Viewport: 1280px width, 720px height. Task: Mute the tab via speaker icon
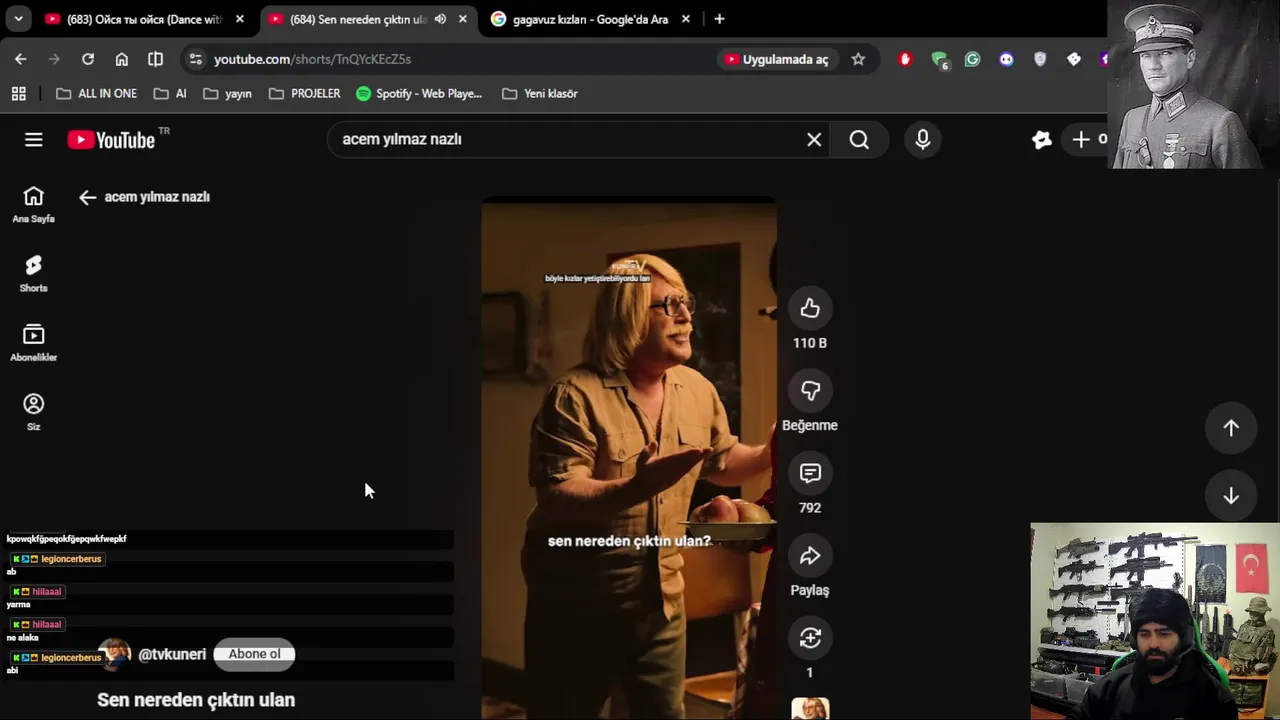click(x=440, y=19)
